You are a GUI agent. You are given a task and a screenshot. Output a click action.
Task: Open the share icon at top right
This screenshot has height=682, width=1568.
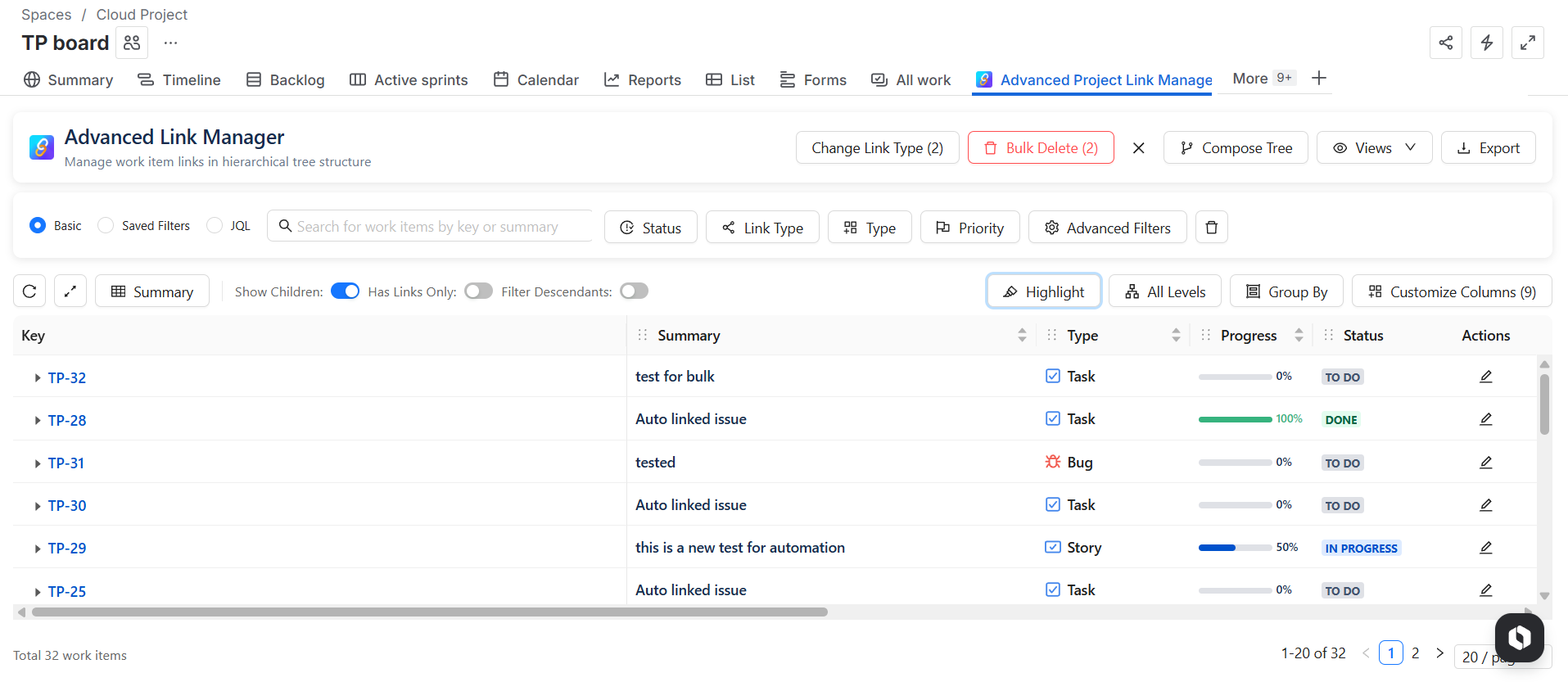coord(1445,43)
